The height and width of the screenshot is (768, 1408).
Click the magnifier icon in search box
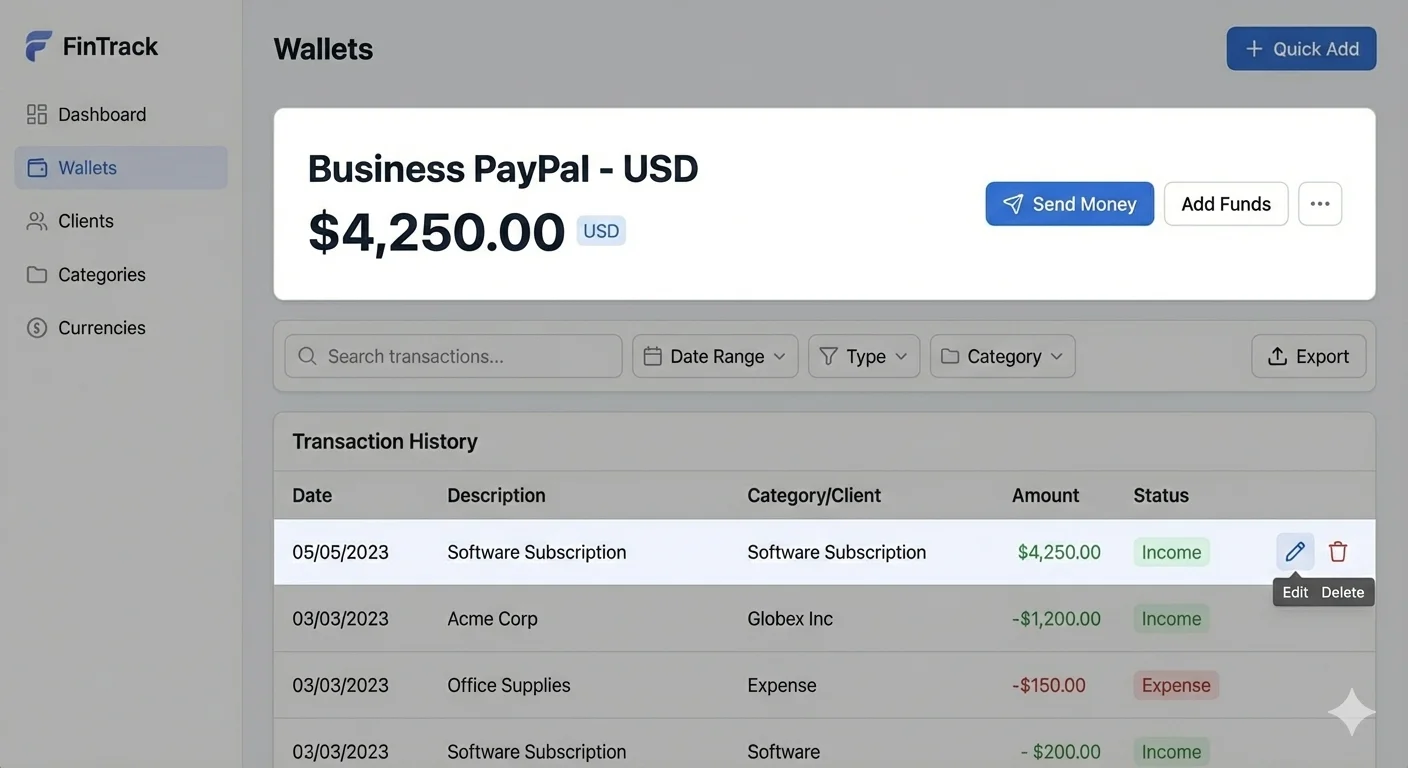coord(308,356)
